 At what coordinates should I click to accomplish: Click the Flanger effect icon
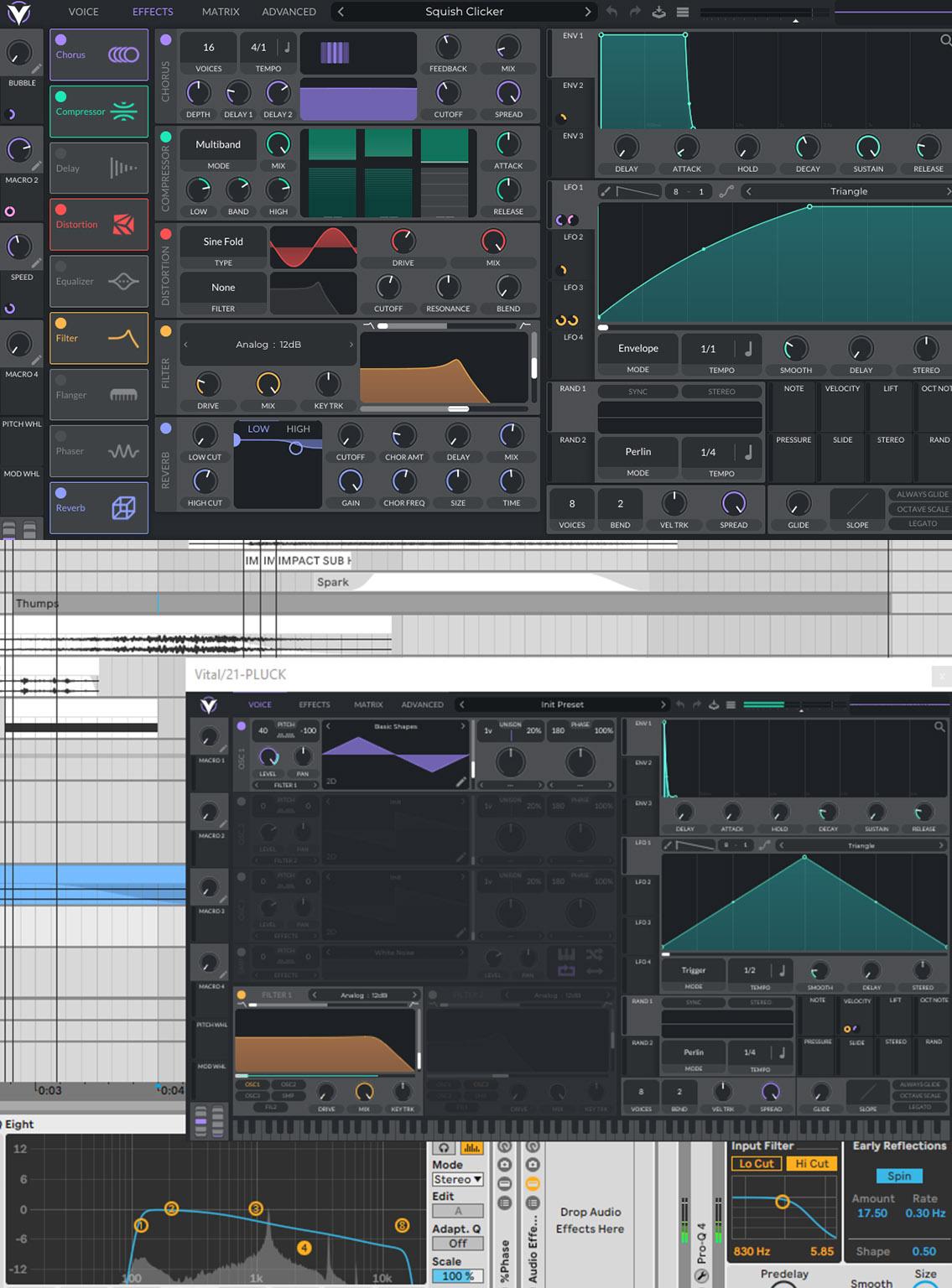(x=123, y=395)
